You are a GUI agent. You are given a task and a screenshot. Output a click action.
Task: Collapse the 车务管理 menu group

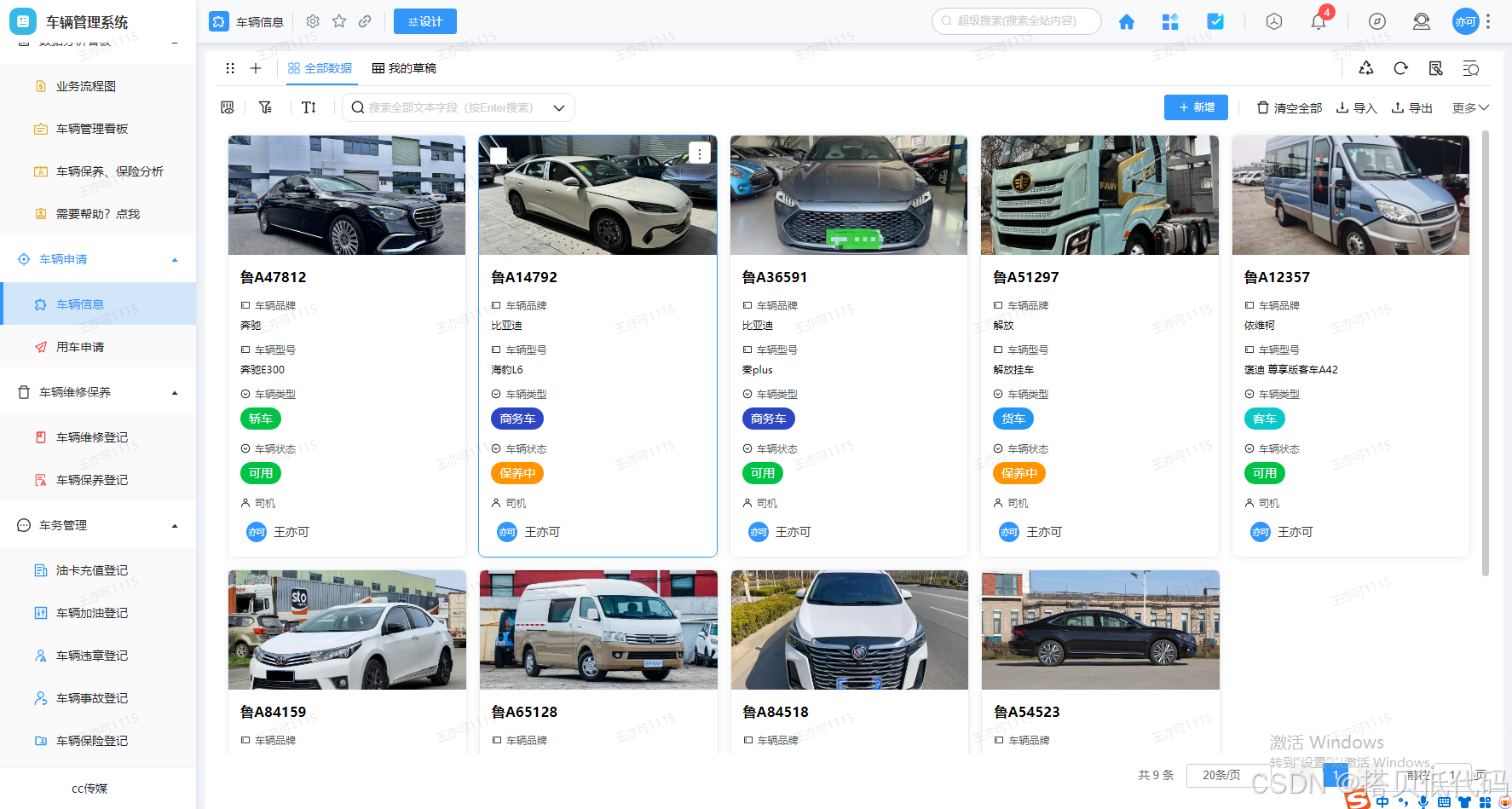click(175, 525)
